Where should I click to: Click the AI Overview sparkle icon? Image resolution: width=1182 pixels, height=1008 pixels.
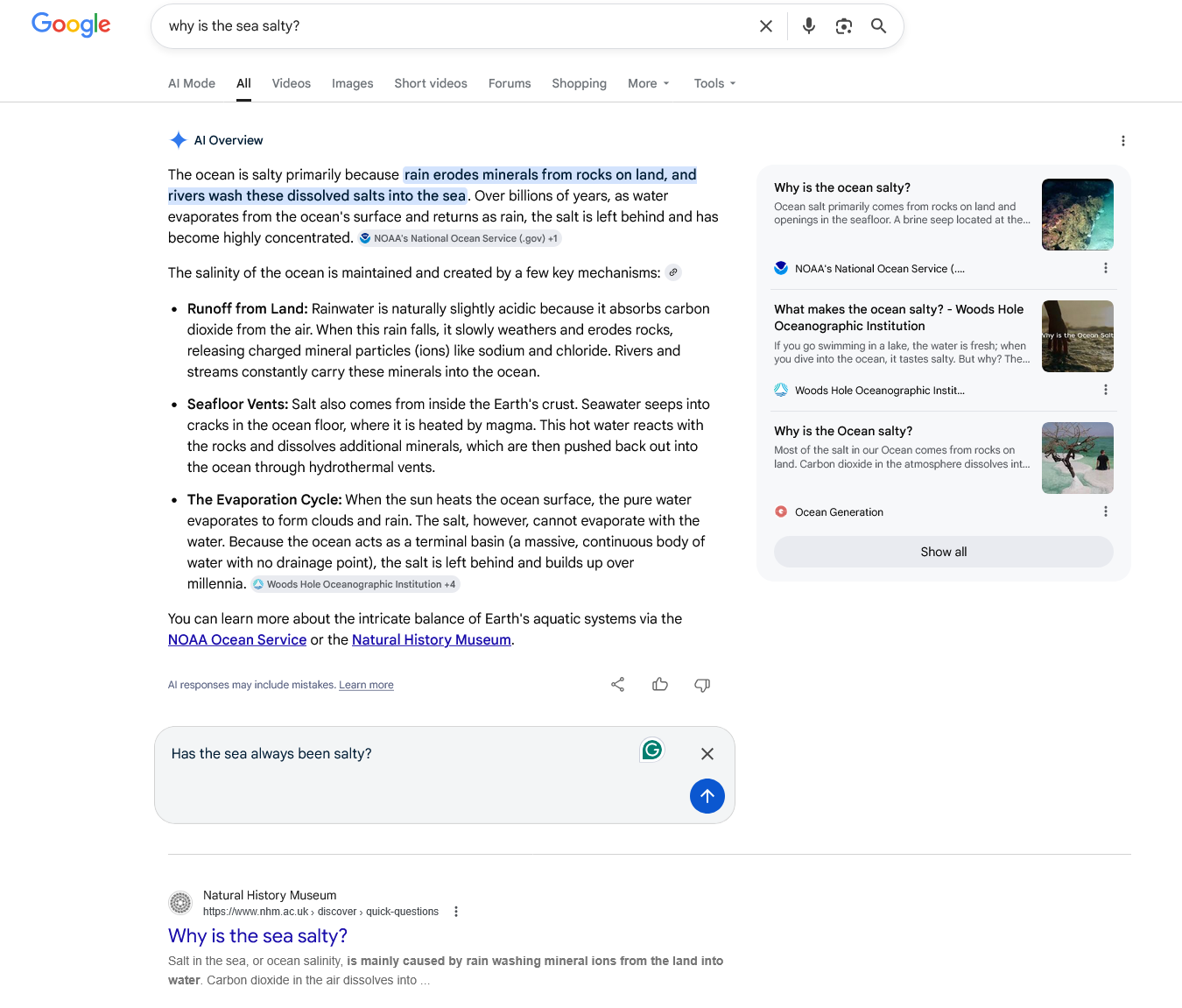(x=179, y=140)
